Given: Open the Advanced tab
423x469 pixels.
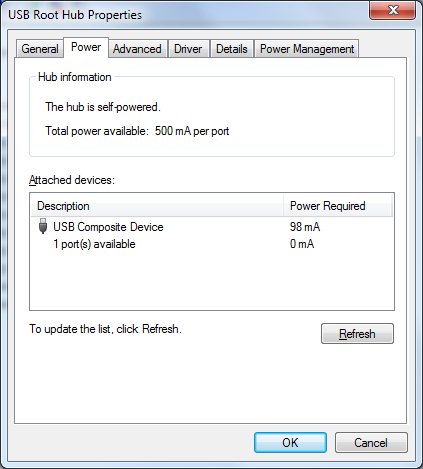Looking at the screenshot, I should click(x=137, y=49).
